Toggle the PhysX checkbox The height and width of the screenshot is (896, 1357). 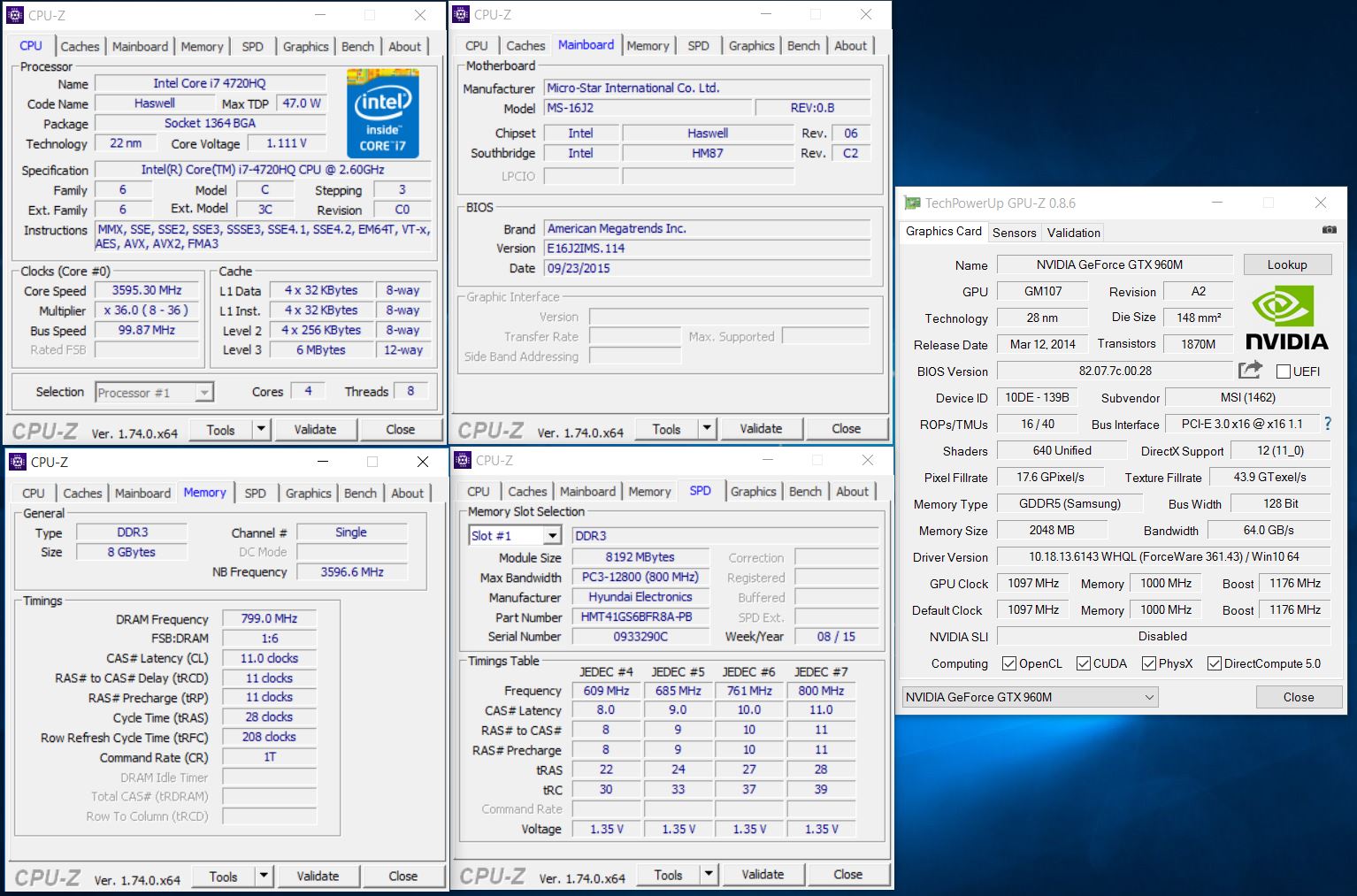pos(1149,663)
